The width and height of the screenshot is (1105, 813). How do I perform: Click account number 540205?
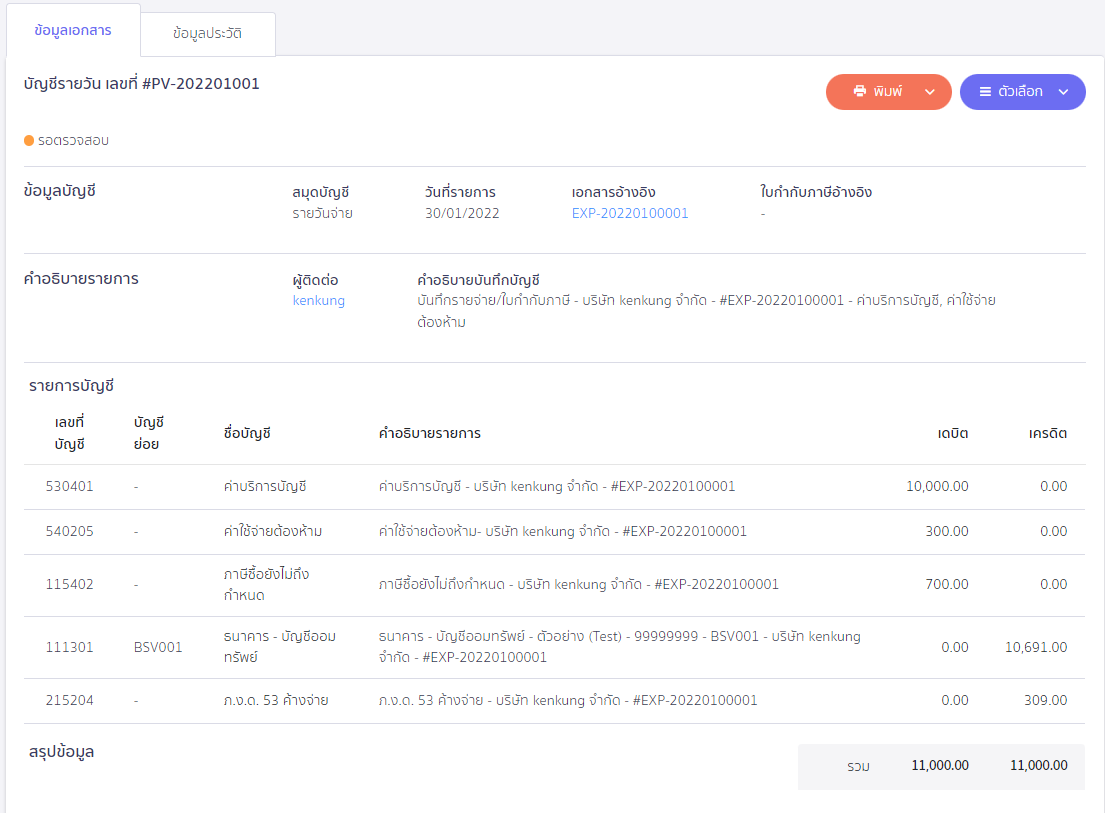(70, 531)
